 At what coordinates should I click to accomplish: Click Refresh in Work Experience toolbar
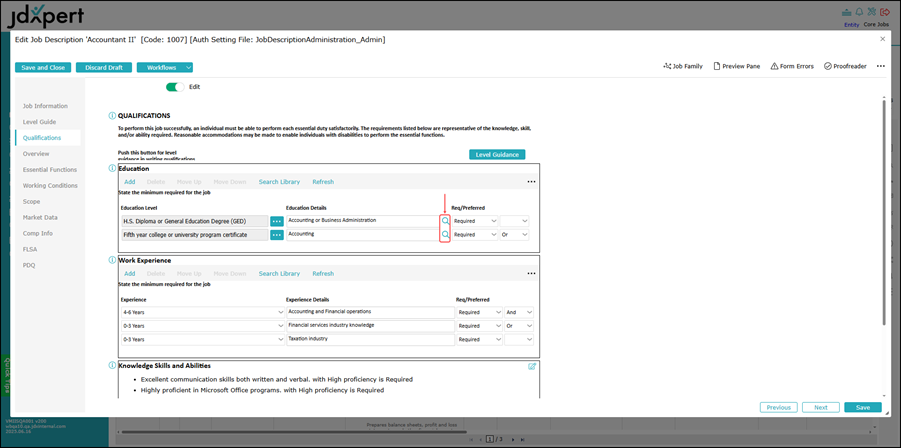point(323,274)
